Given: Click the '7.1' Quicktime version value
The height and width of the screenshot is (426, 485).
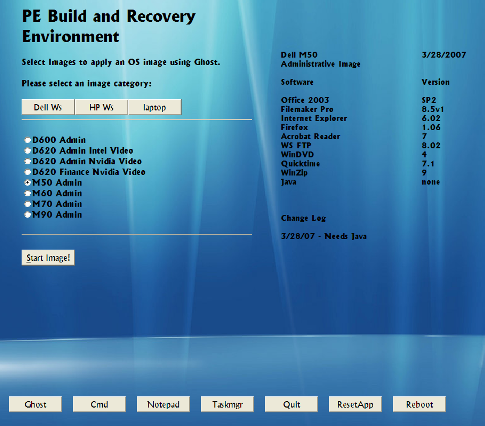Looking at the screenshot, I should tap(428, 163).
